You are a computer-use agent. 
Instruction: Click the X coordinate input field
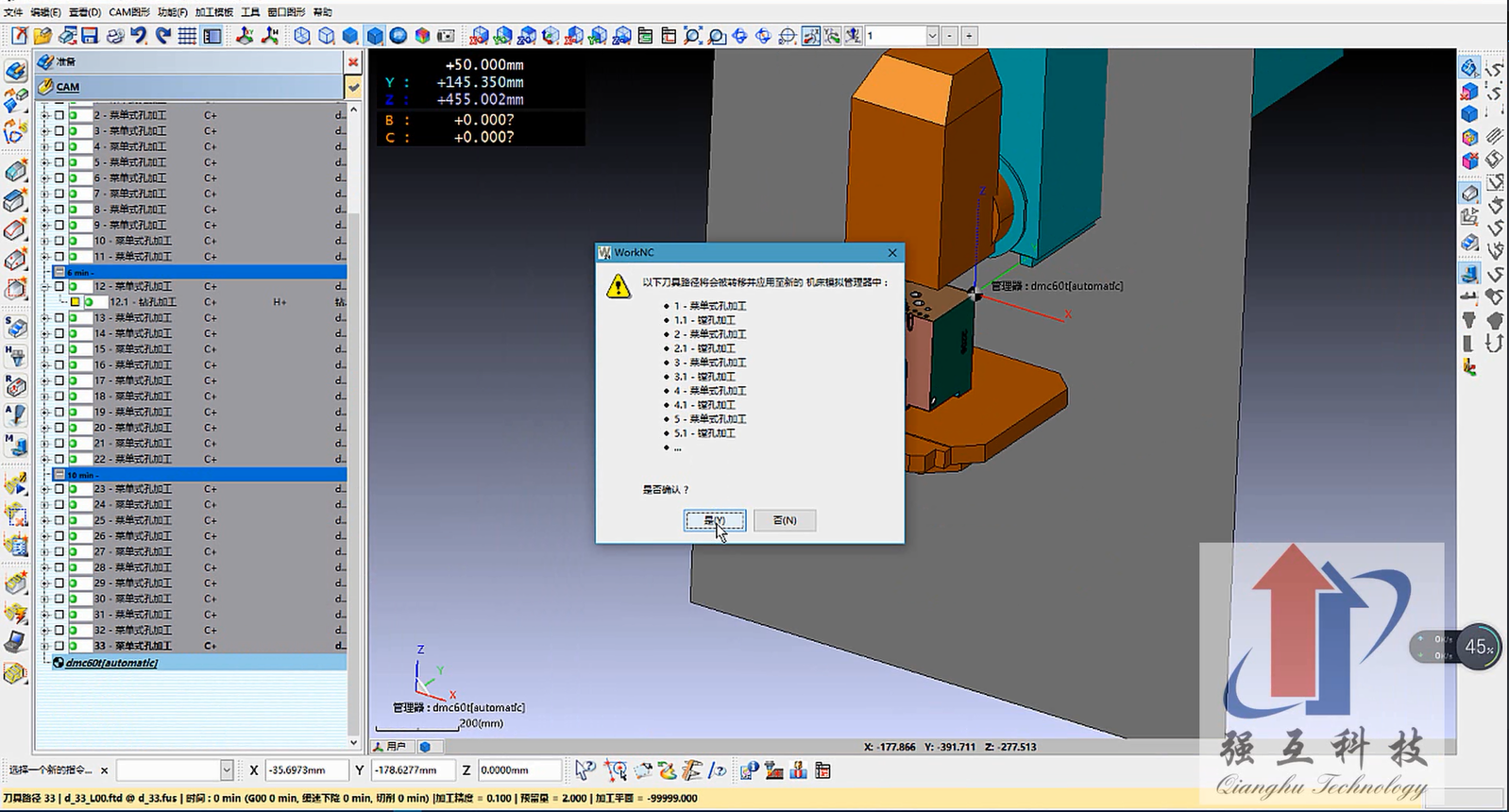pyautogui.click(x=306, y=770)
